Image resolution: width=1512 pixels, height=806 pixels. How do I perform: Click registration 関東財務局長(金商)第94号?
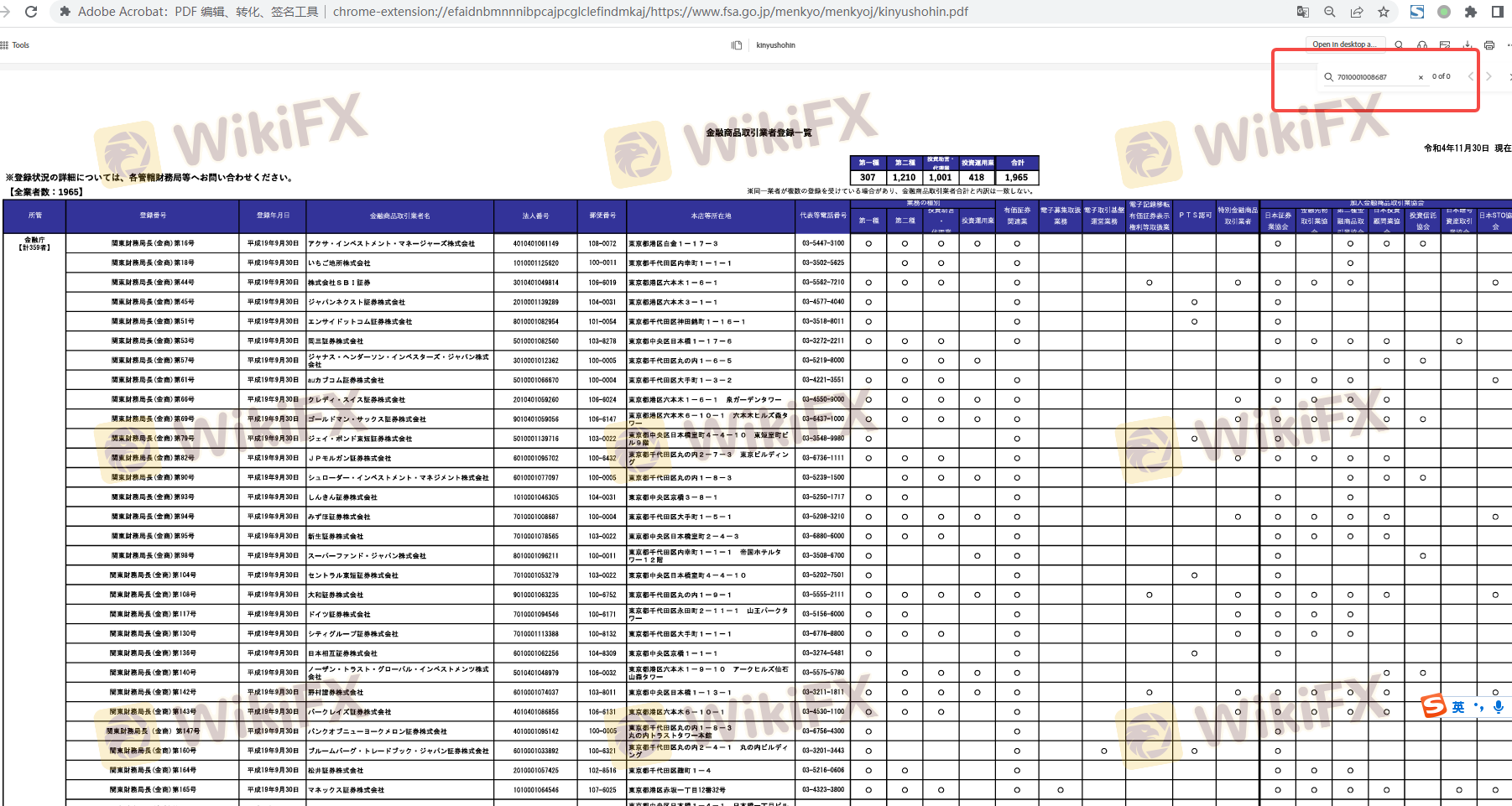coord(153,517)
